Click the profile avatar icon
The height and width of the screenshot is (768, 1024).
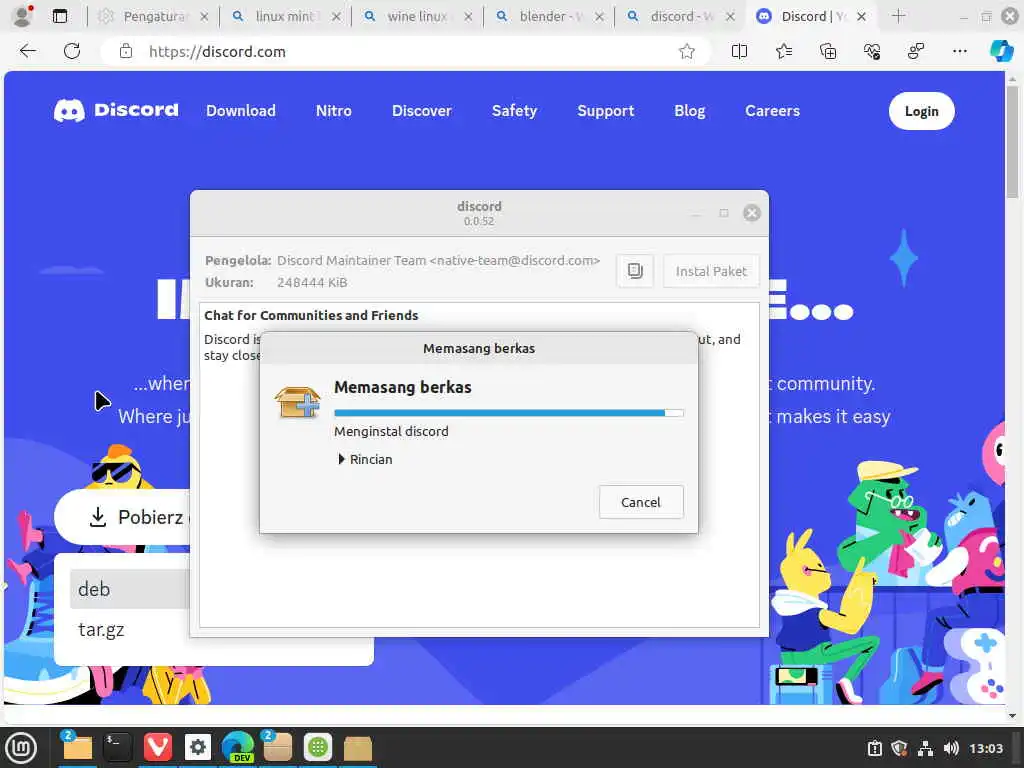[22, 16]
